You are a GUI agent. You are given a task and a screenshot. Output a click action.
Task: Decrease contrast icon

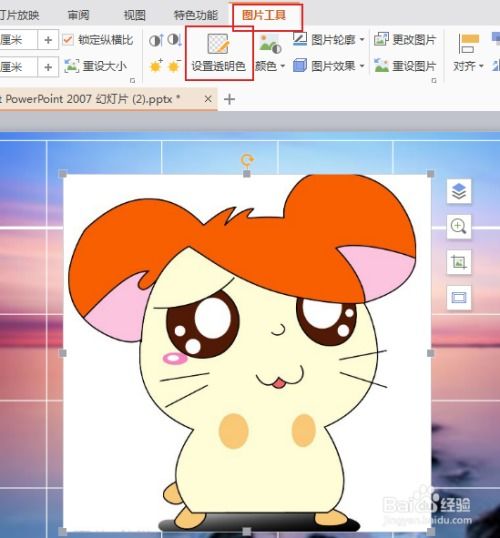(175, 40)
